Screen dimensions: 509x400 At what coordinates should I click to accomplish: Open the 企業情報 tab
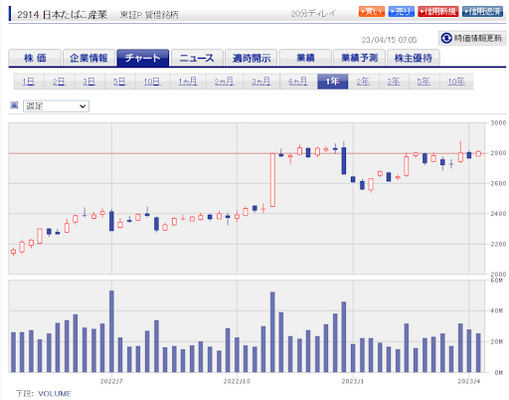coord(89,58)
